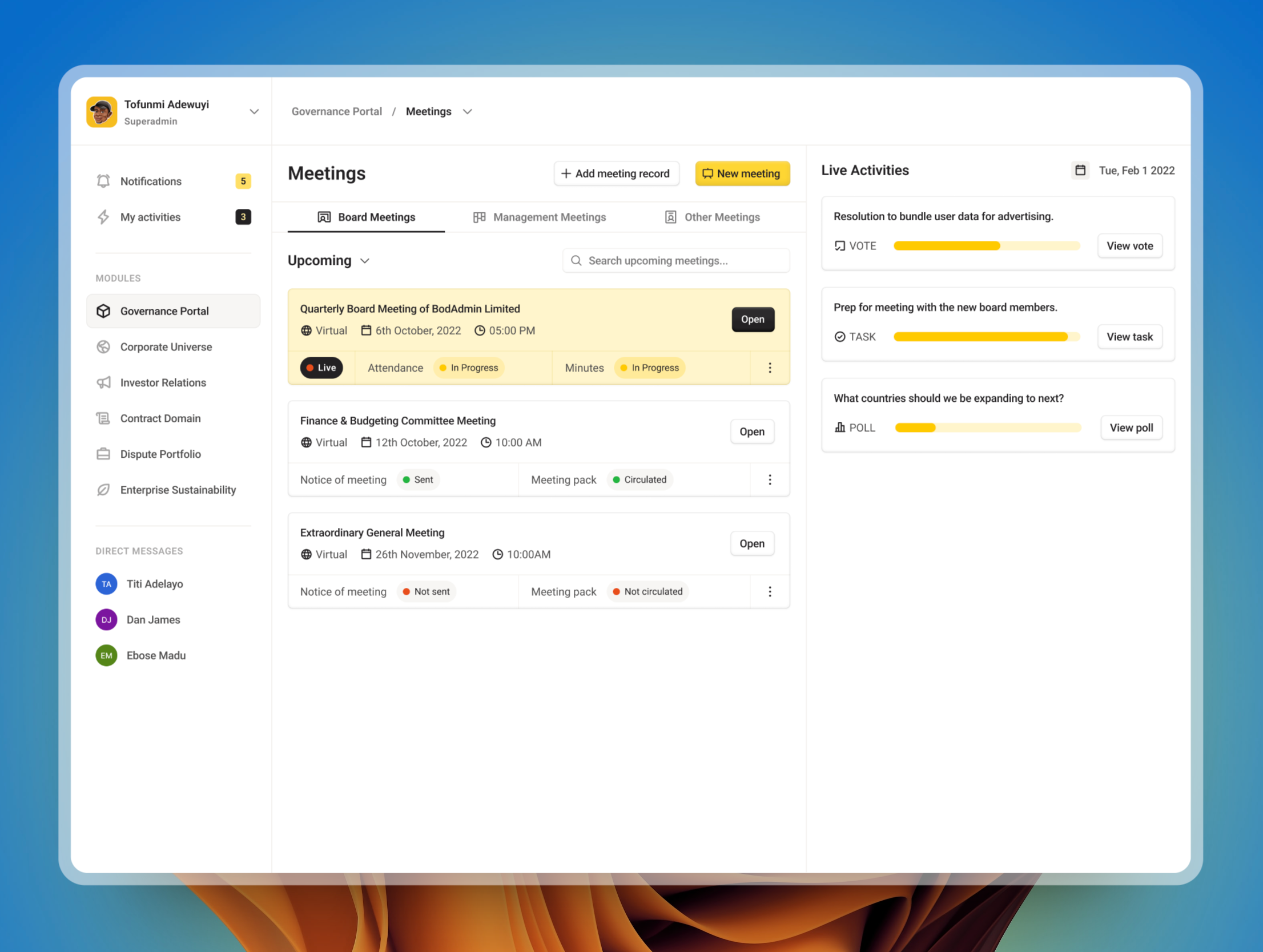Open the three-dot menu on Extraordinary General Meeting
The height and width of the screenshot is (952, 1263).
click(x=770, y=591)
